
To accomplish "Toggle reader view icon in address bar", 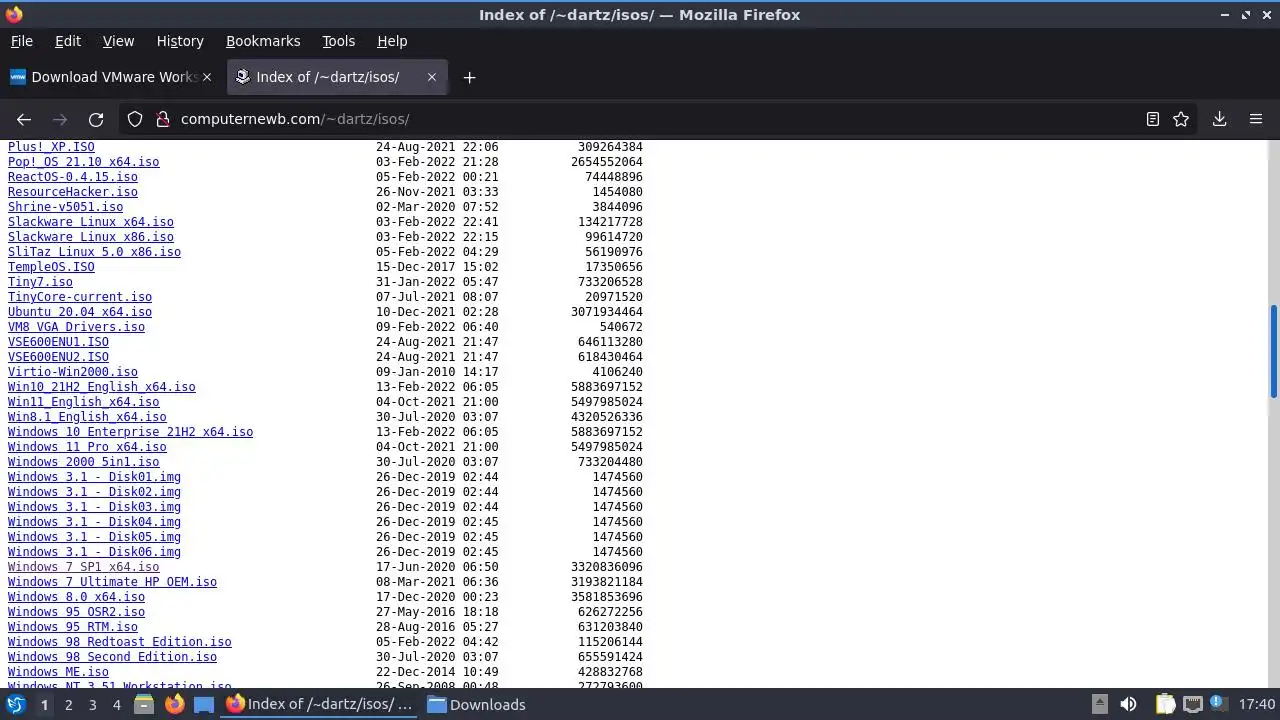I will point(1153,119).
